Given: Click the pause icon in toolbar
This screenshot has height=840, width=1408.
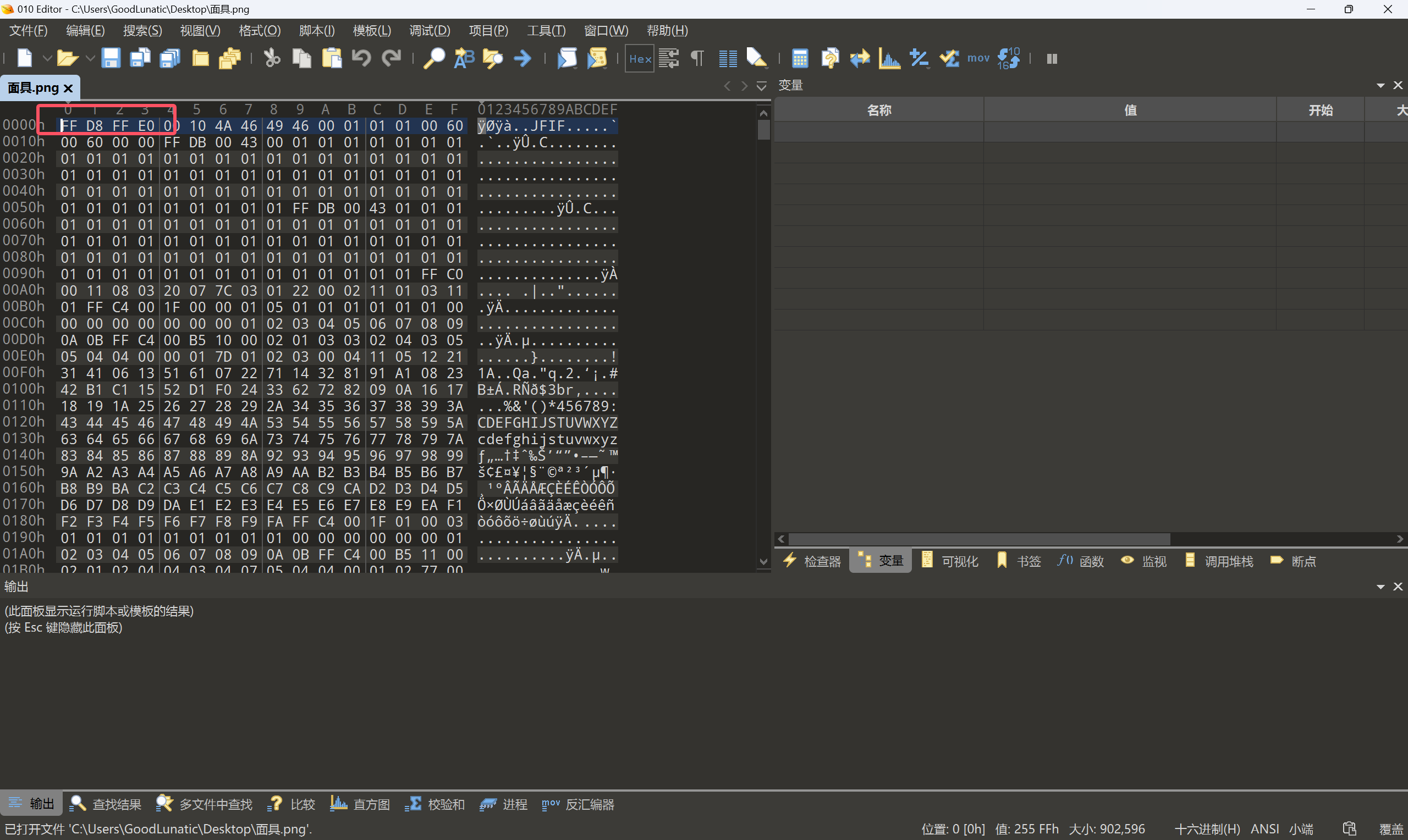Looking at the screenshot, I should click(1052, 59).
